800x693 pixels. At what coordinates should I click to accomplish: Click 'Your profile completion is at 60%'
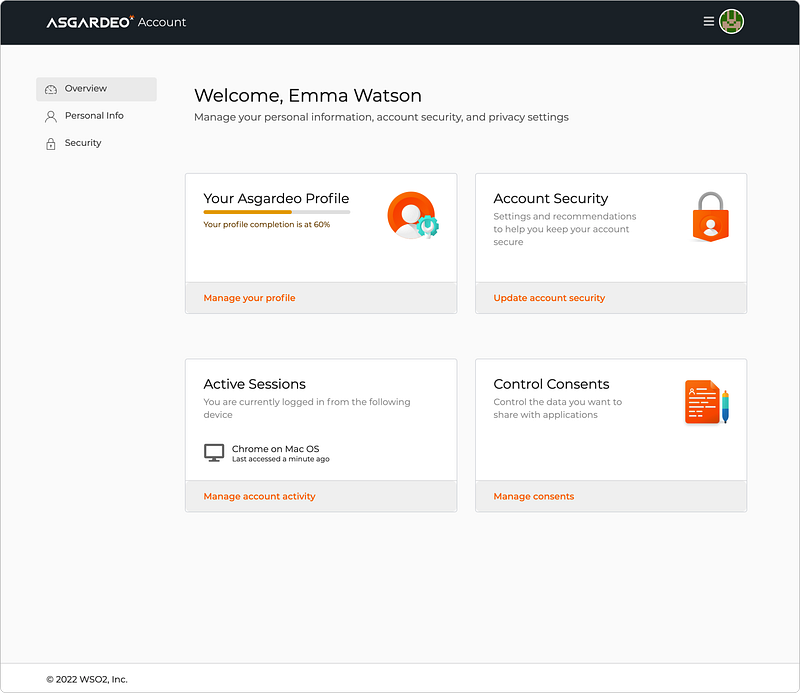(266, 224)
